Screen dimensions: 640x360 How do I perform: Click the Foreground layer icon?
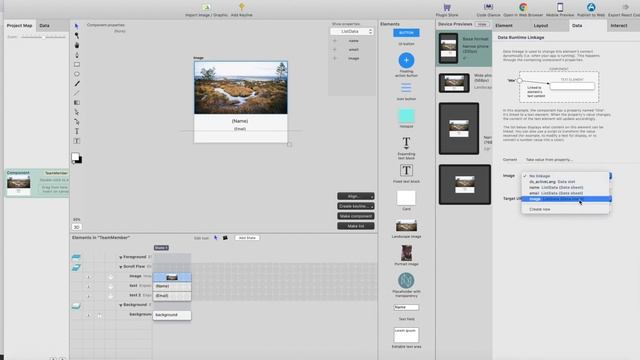(76, 257)
